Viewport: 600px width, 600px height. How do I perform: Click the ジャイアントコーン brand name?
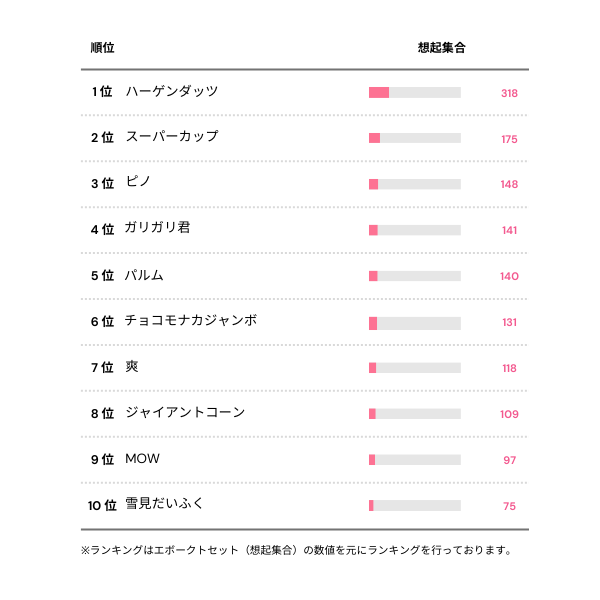(x=185, y=413)
